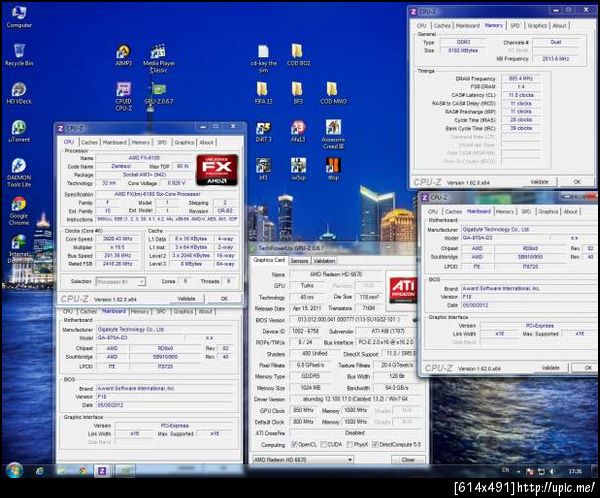The height and width of the screenshot is (498, 600).
Task: Launch the uTorrent desktop shortcut
Action: pos(19,131)
